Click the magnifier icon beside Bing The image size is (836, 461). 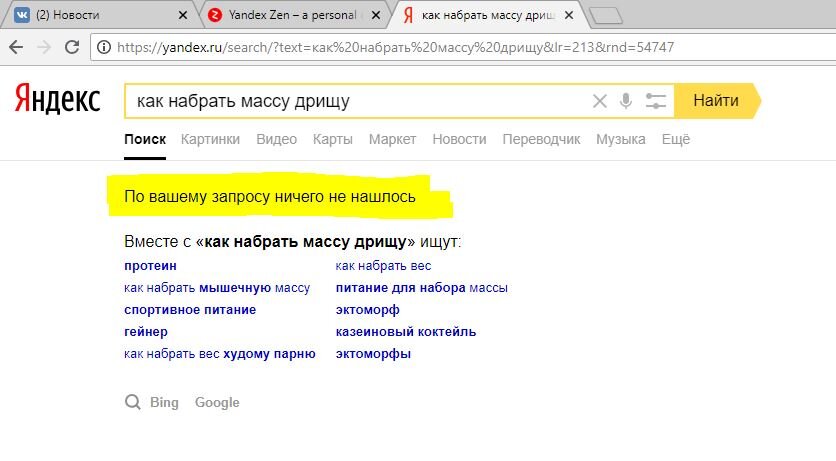(132, 402)
